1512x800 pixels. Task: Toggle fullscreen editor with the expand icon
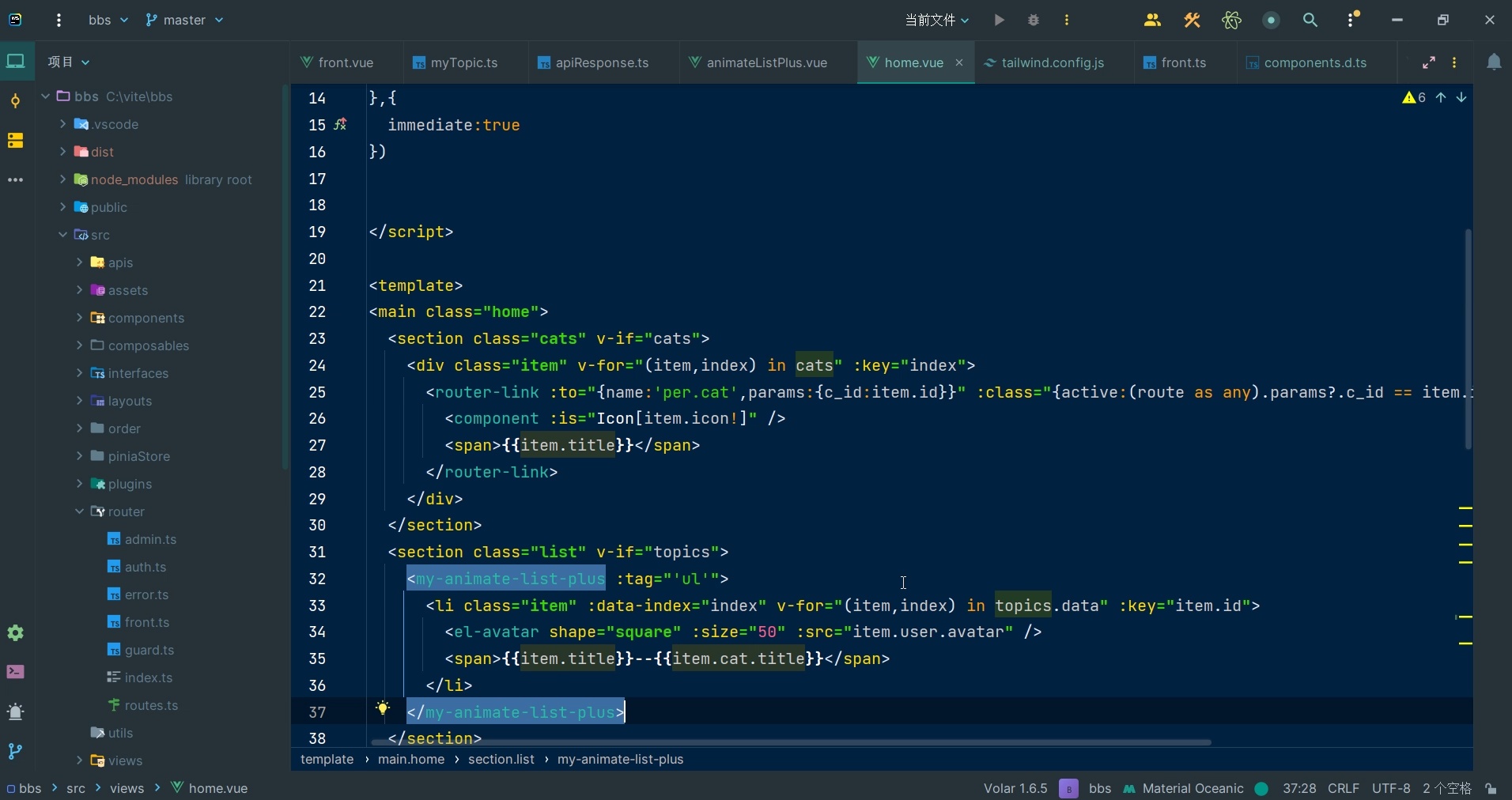click(1428, 63)
